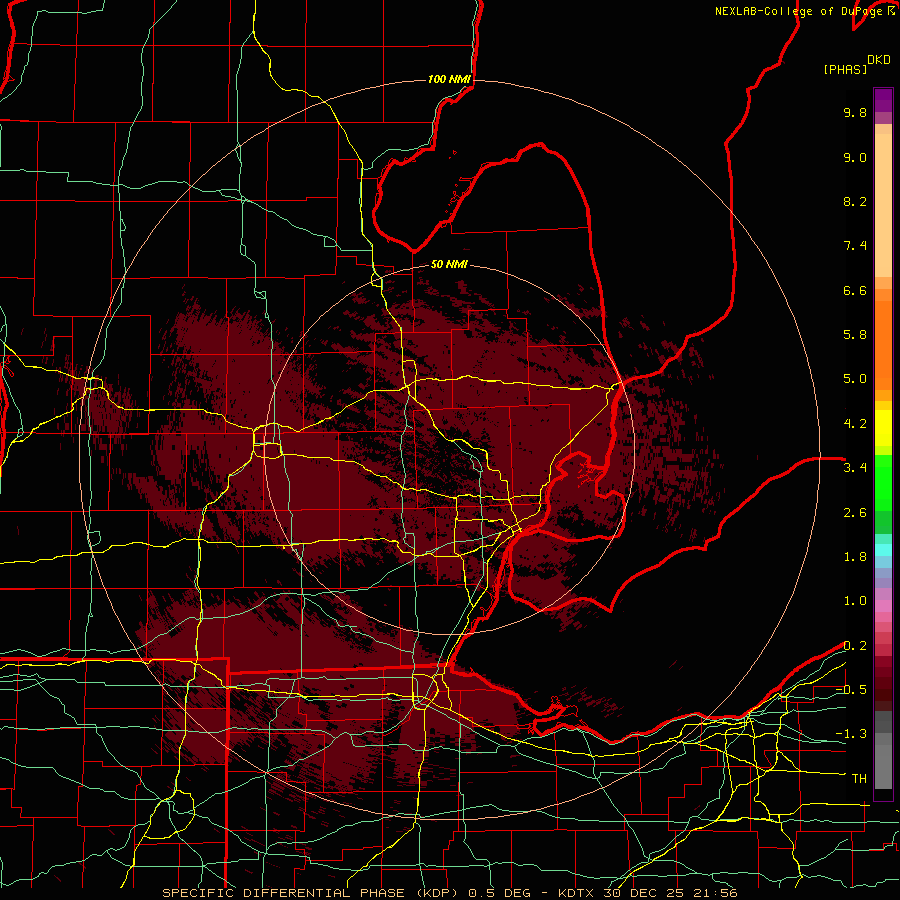The image size is (900, 900).
Task: Click the 8.2 legend value
Action: 855,201
